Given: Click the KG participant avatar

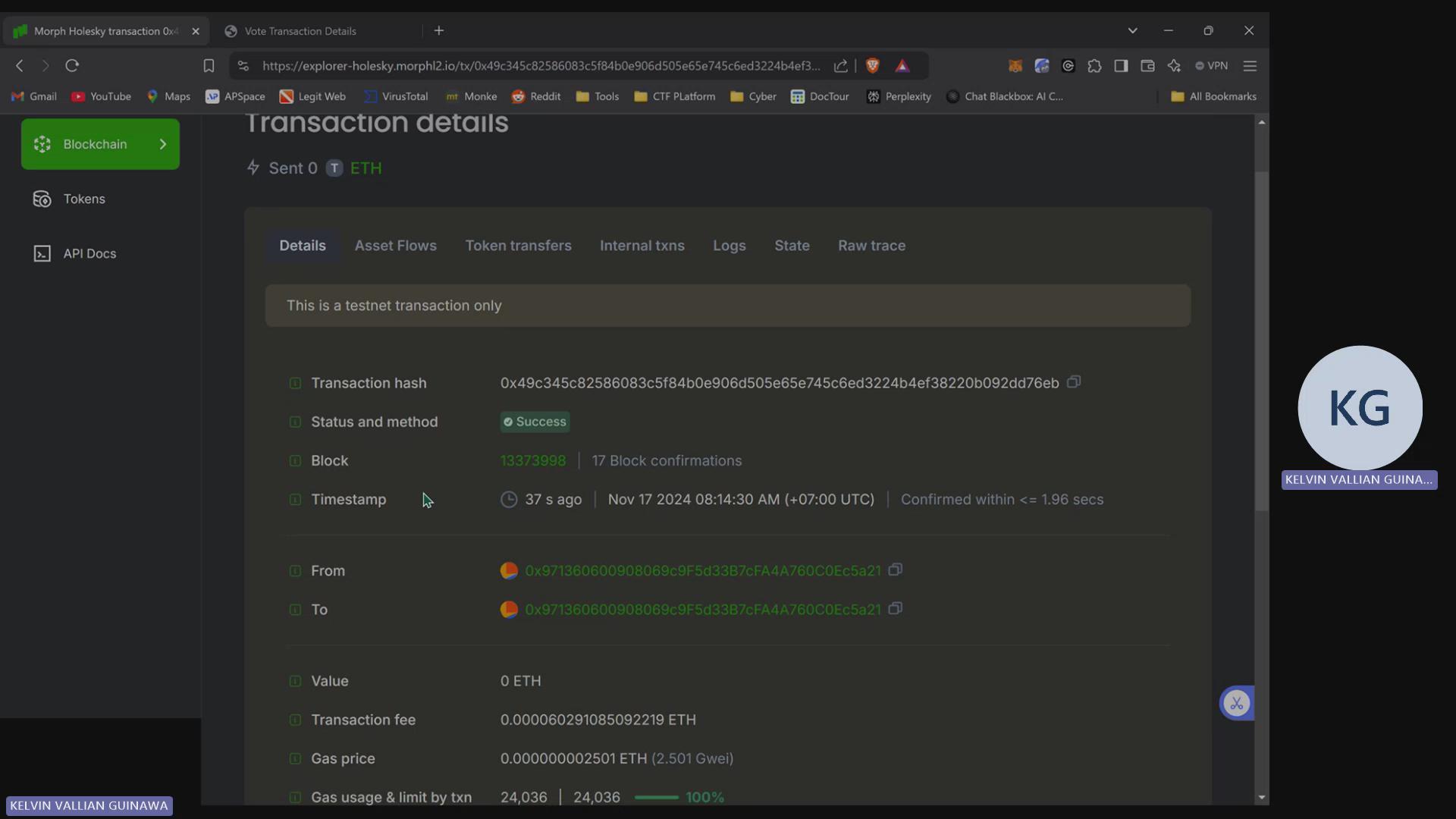Looking at the screenshot, I should point(1360,408).
